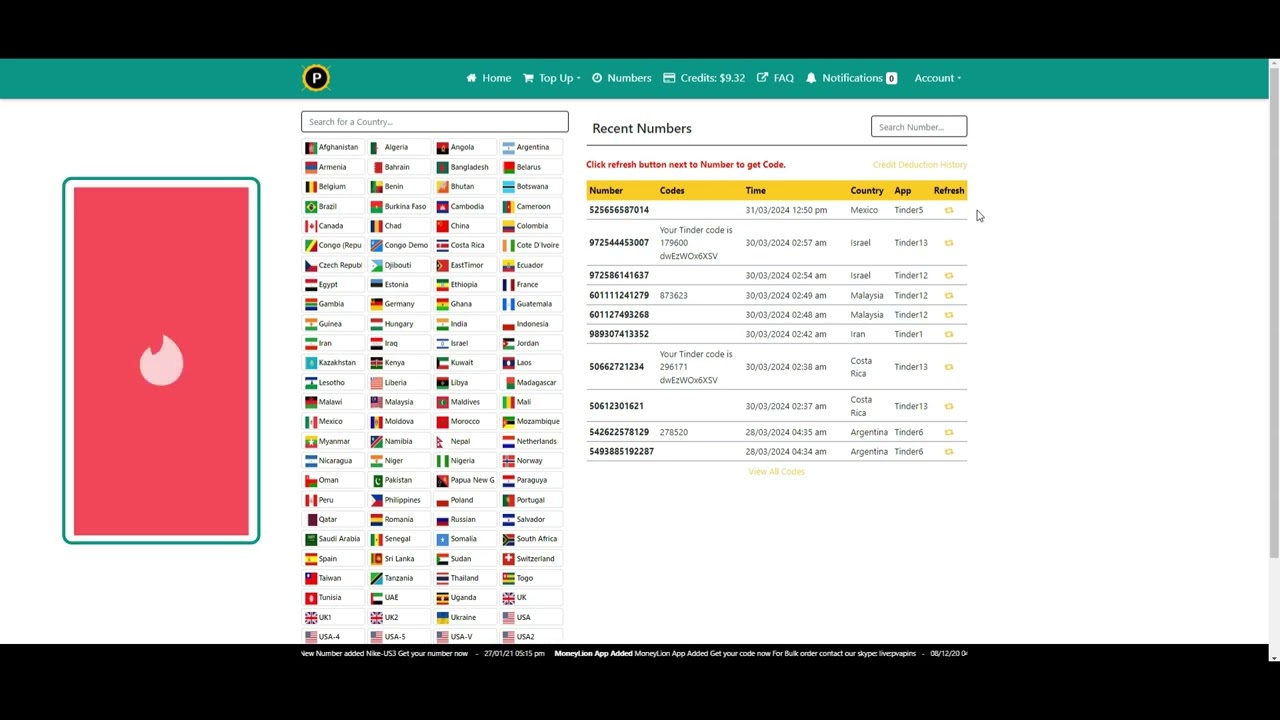Refresh code for number 542622578129
The image size is (1280, 720).
(x=949, y=432)
